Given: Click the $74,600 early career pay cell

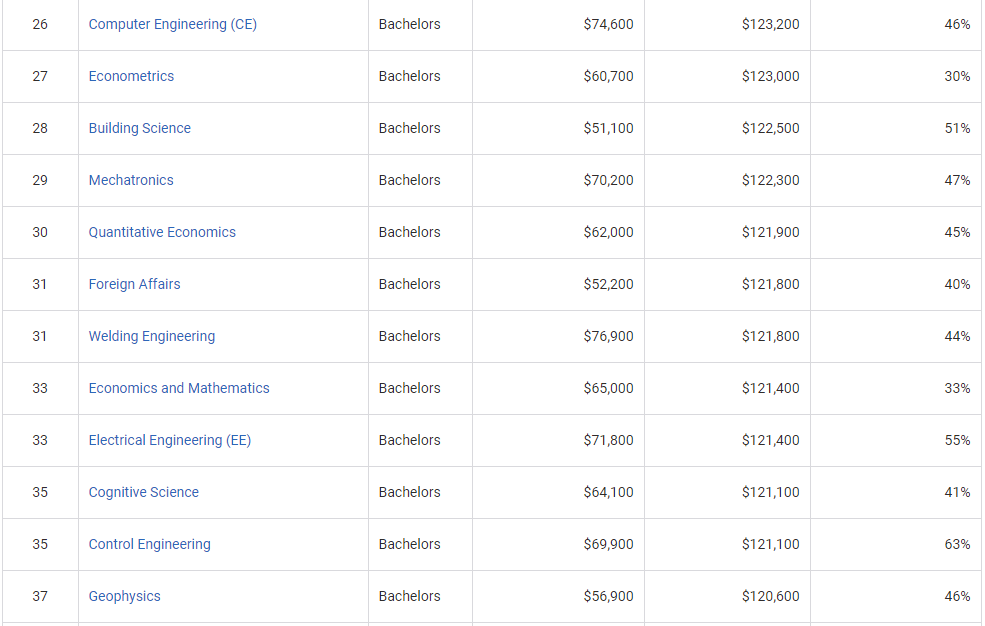Looking at the screenshot, I should click(x=608, y=24).
